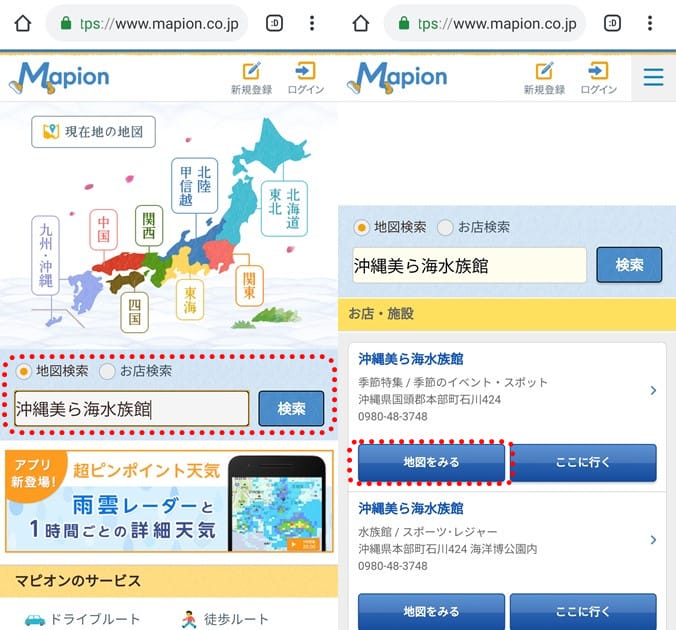
Task: Click Mapion logo on right page
Action: (397, 78)
